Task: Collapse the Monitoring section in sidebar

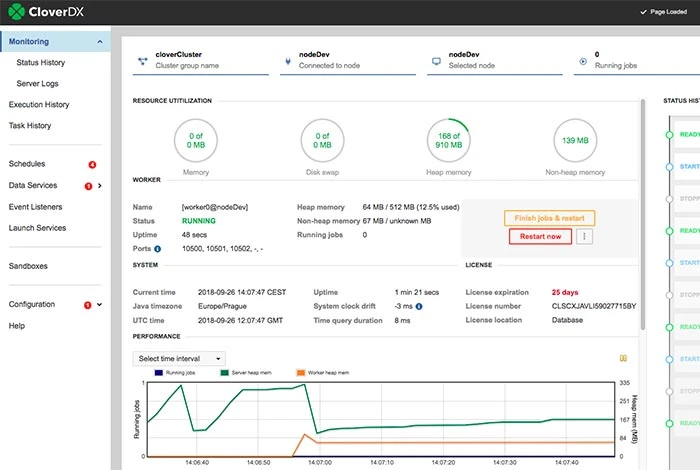Action: [x=99, y=42]
